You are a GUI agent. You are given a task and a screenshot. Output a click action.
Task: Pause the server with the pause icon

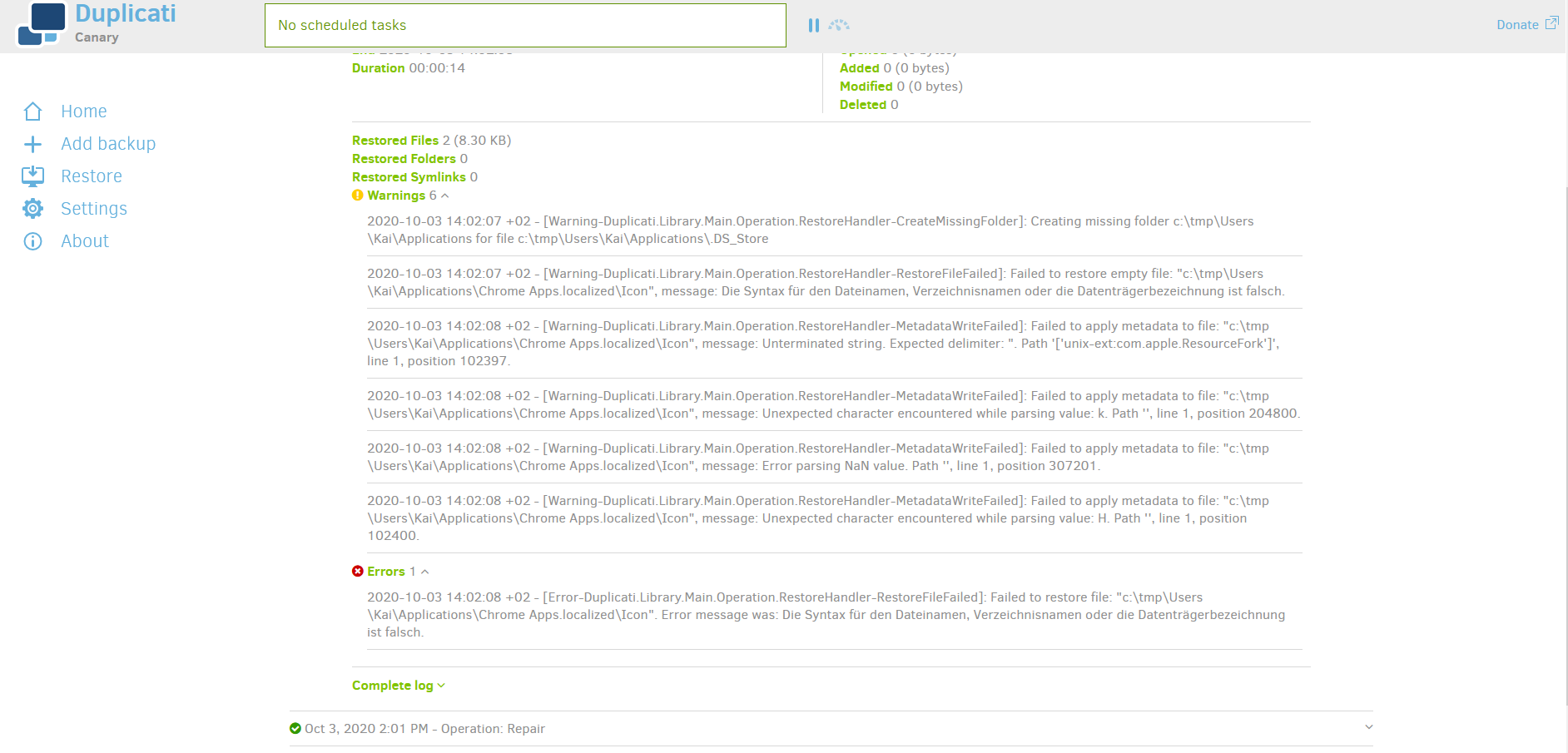click(813, 25)
